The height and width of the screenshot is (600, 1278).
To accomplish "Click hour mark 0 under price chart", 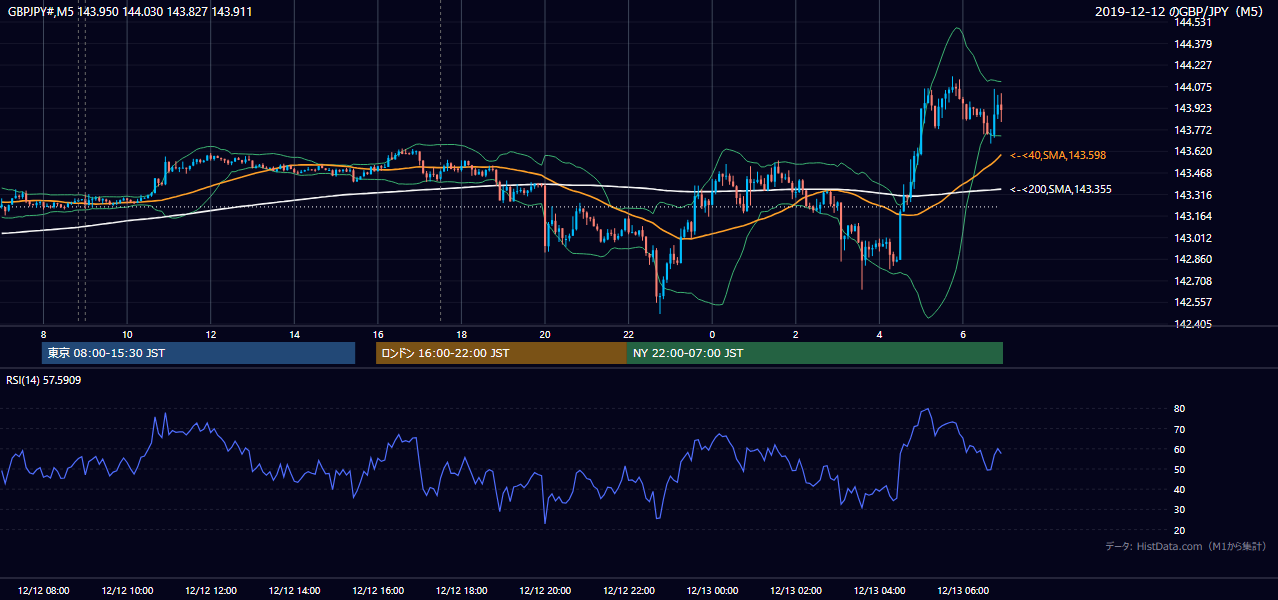I will [712, 334].
